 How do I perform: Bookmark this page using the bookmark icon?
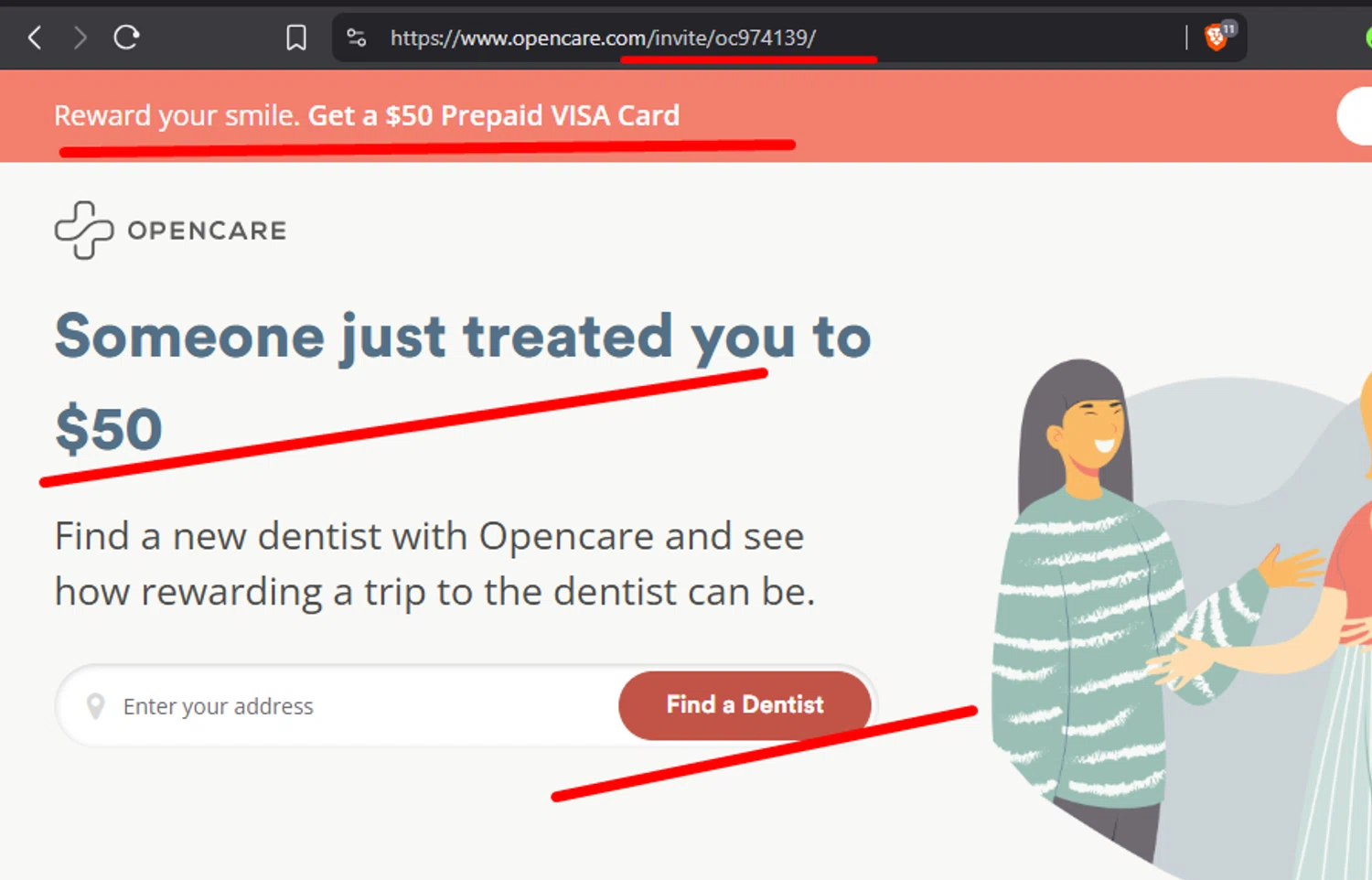[296, 38]
